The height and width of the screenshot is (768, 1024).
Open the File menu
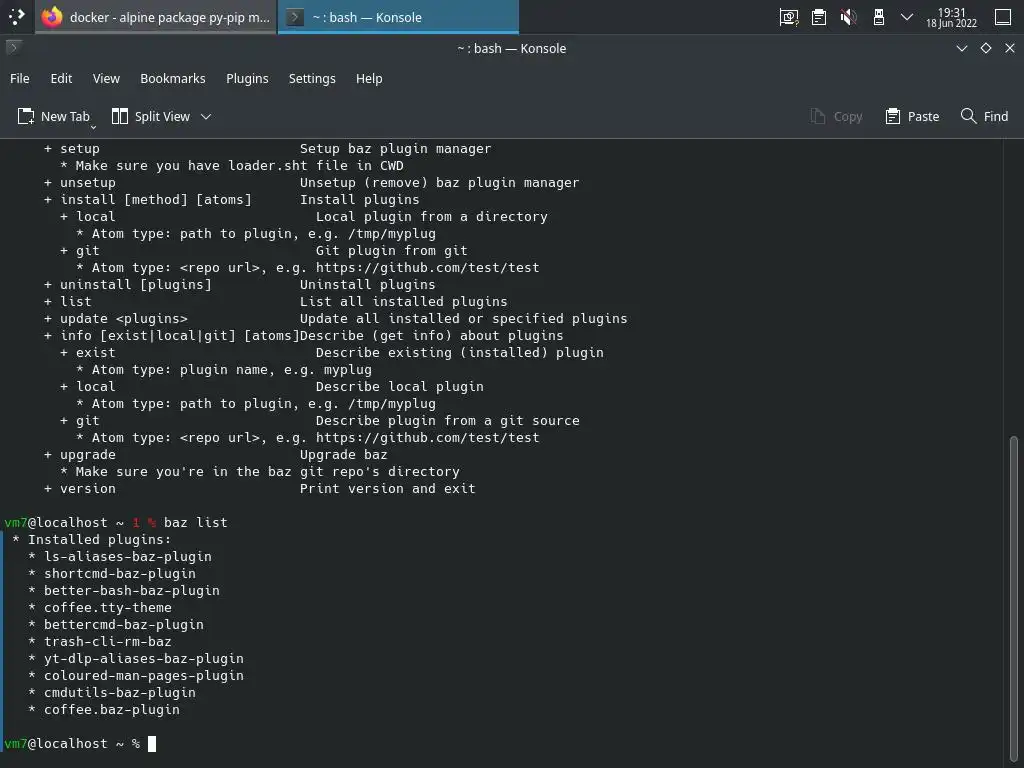pos(20,78)
